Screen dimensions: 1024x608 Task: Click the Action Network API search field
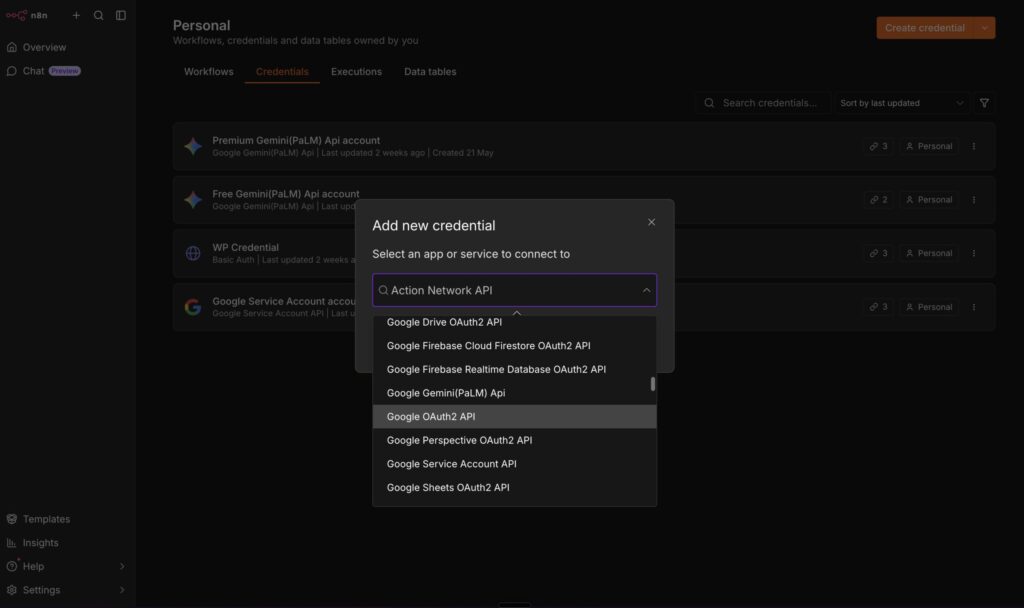tap(514, 290)
